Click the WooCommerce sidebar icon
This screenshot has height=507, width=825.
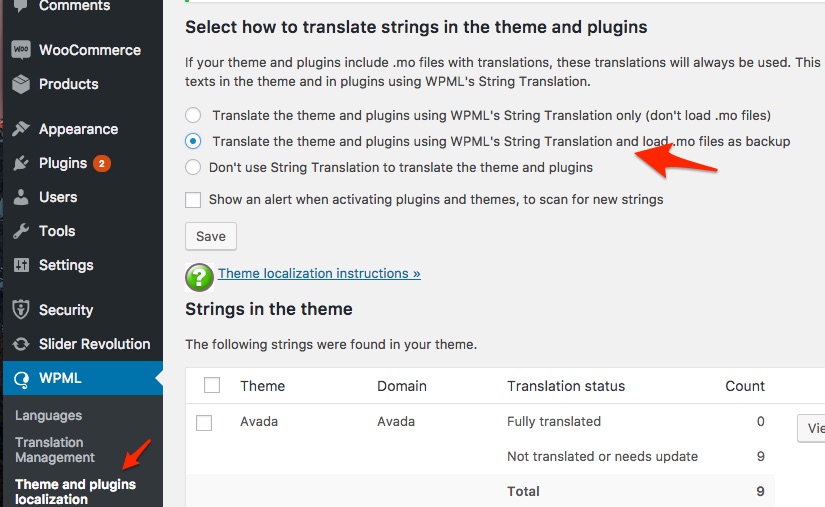(21, 50)
